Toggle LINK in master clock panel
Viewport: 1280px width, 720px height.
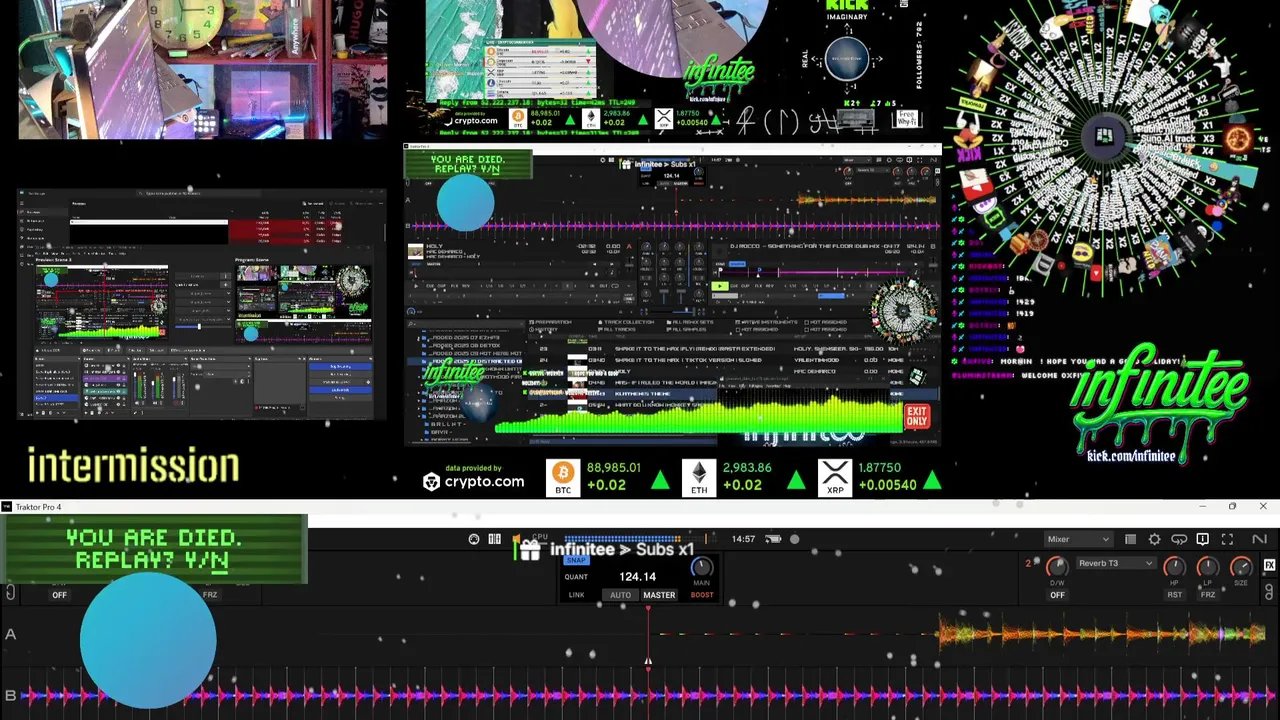(x=576, y=595)
